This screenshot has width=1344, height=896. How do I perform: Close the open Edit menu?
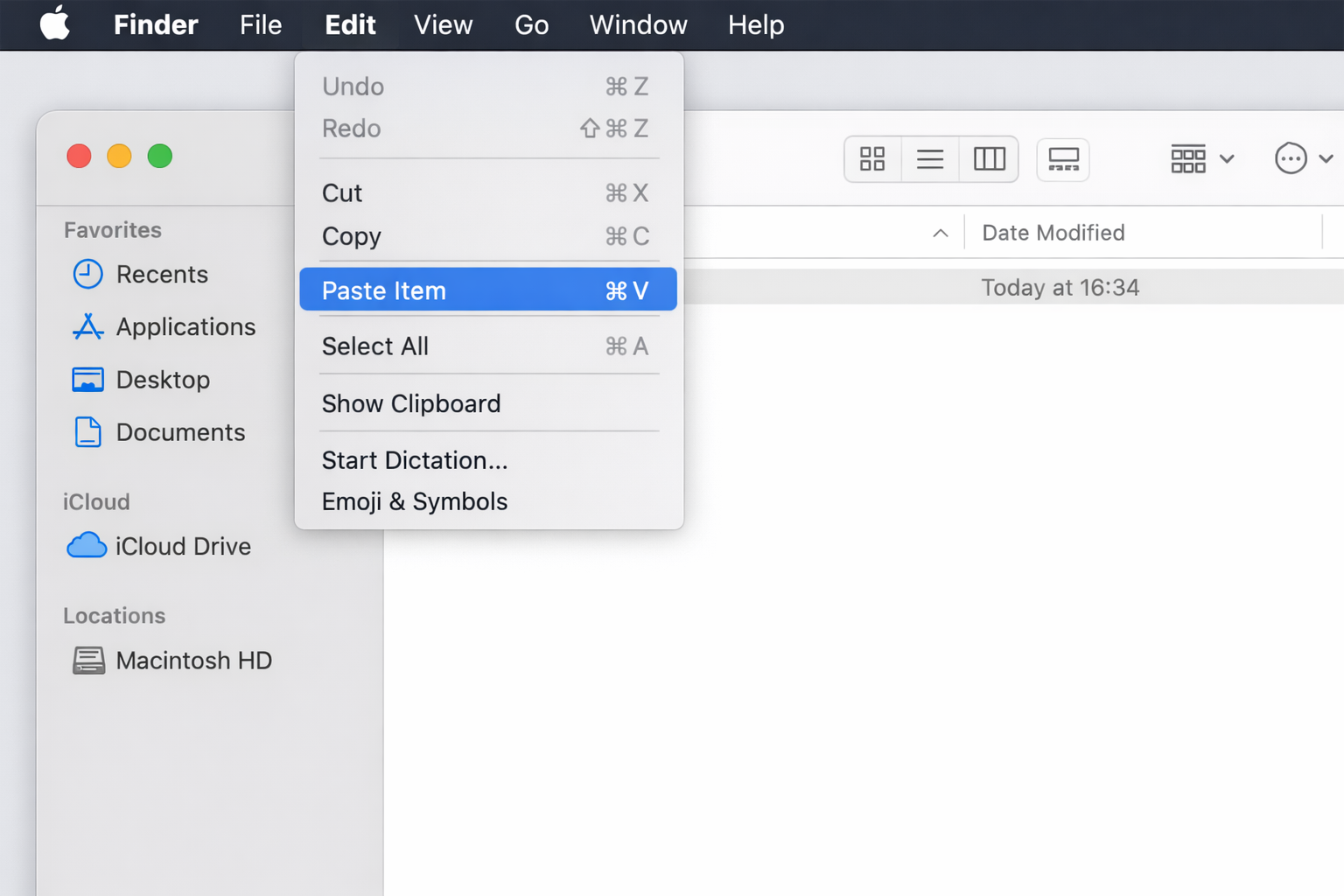coord(350,24)
